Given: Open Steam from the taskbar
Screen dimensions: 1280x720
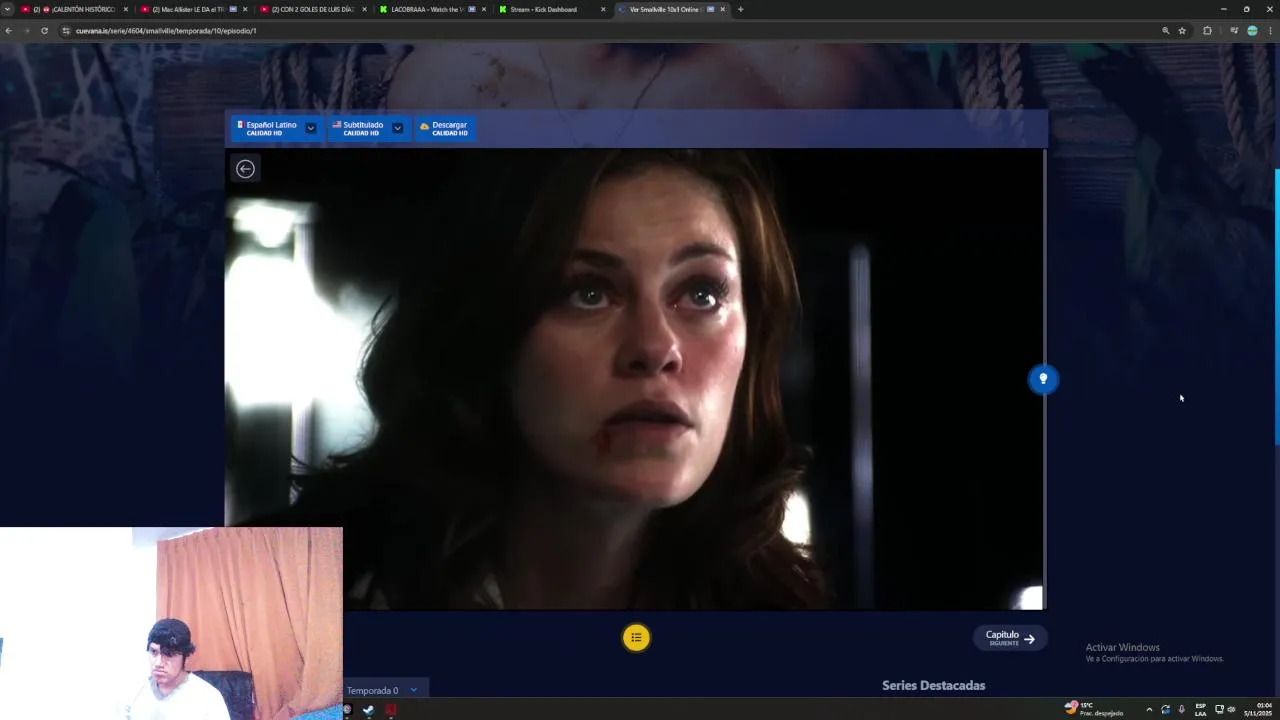Looking at the screenshot, I should click(x=368, y=710).
